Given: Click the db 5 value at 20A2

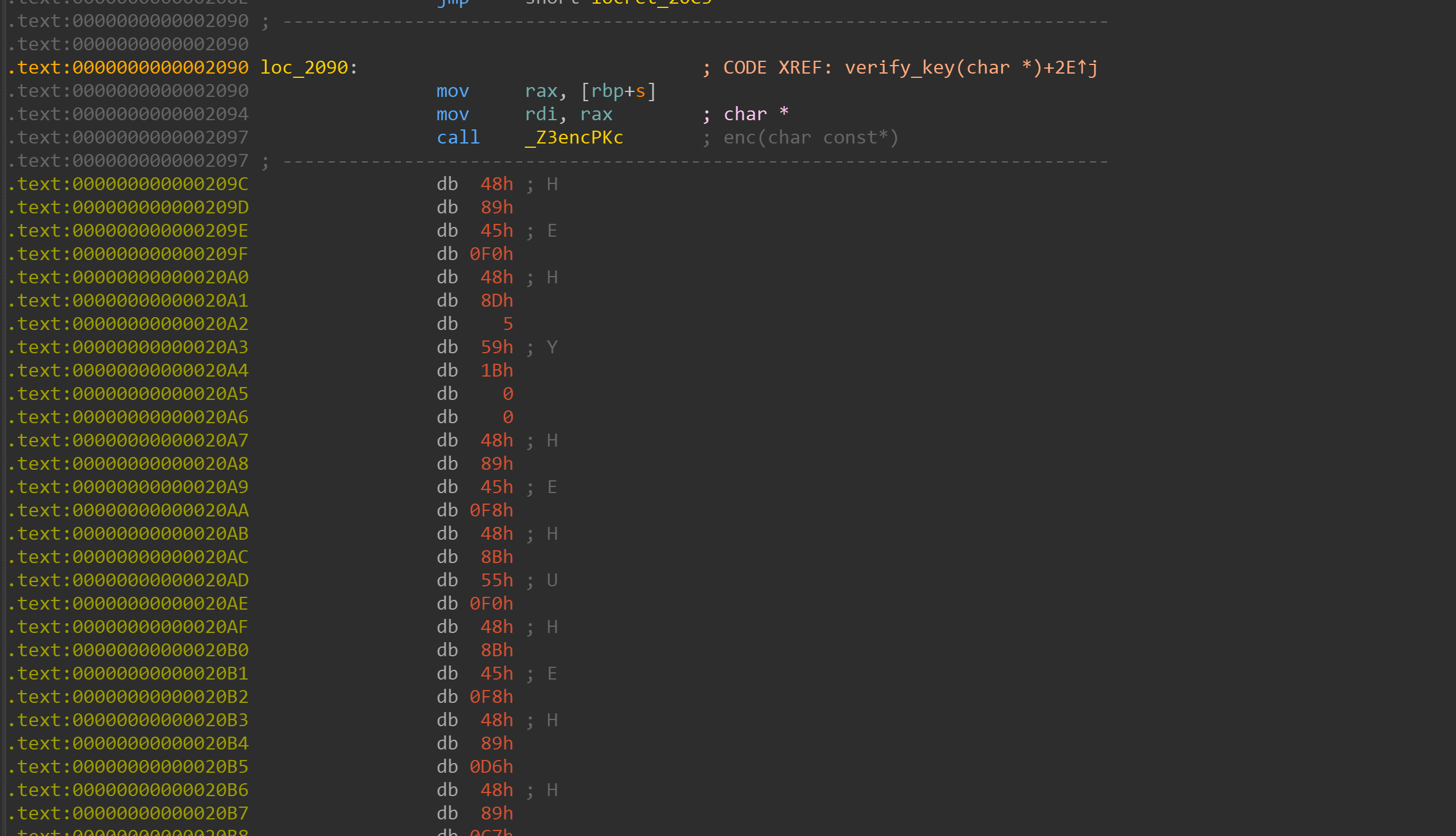Looking at the screenshot, I should pos(508,324).
